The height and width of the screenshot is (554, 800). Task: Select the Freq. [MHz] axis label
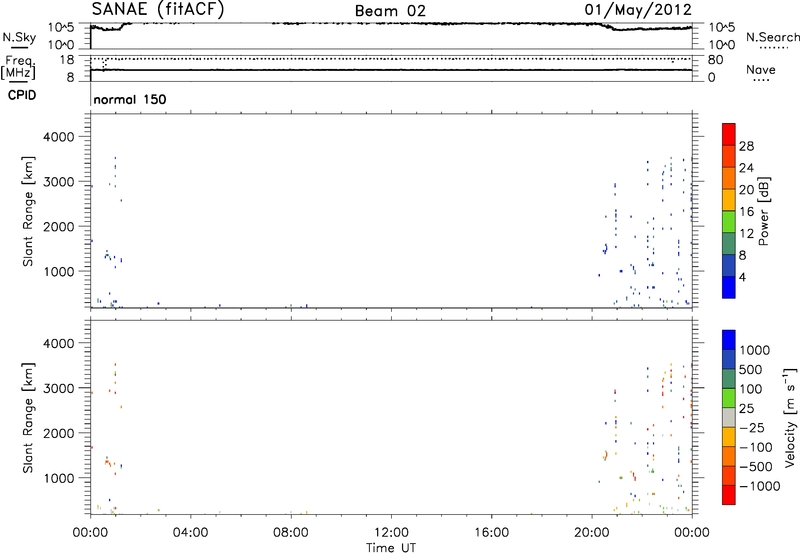pos(19,67)
